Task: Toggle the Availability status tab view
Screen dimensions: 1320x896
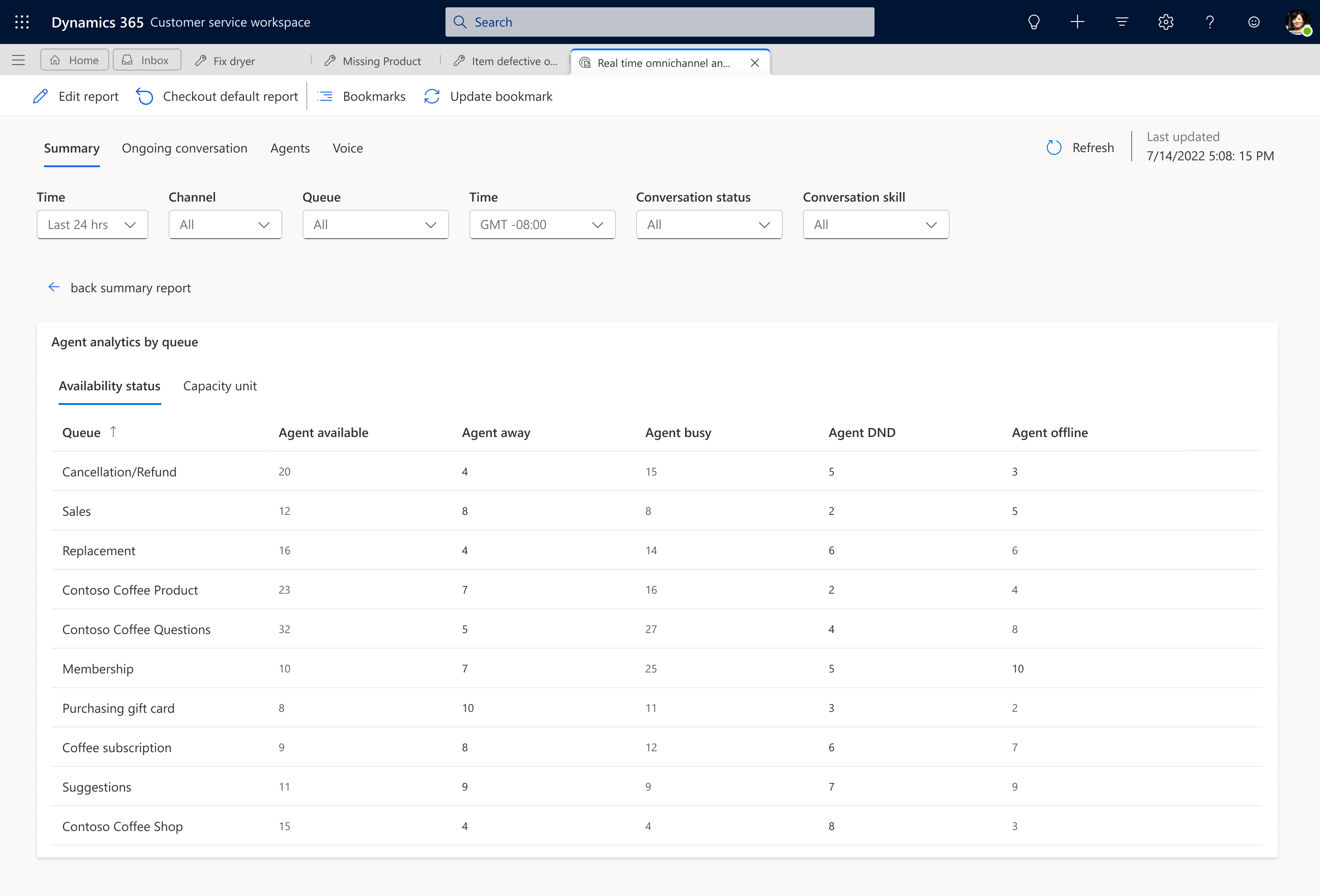Action: click(109, 385)
